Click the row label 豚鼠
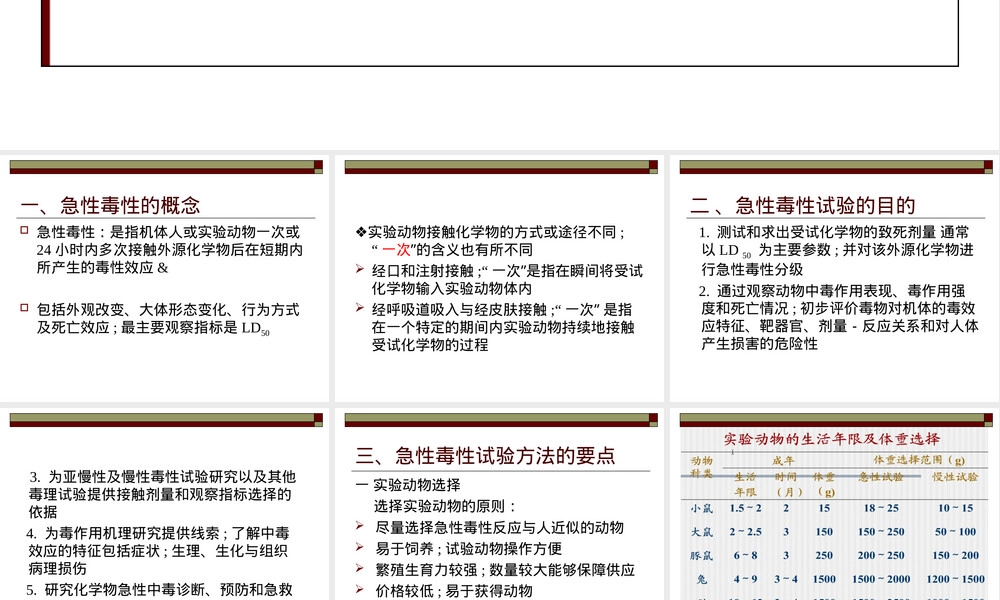 [702, 555]
